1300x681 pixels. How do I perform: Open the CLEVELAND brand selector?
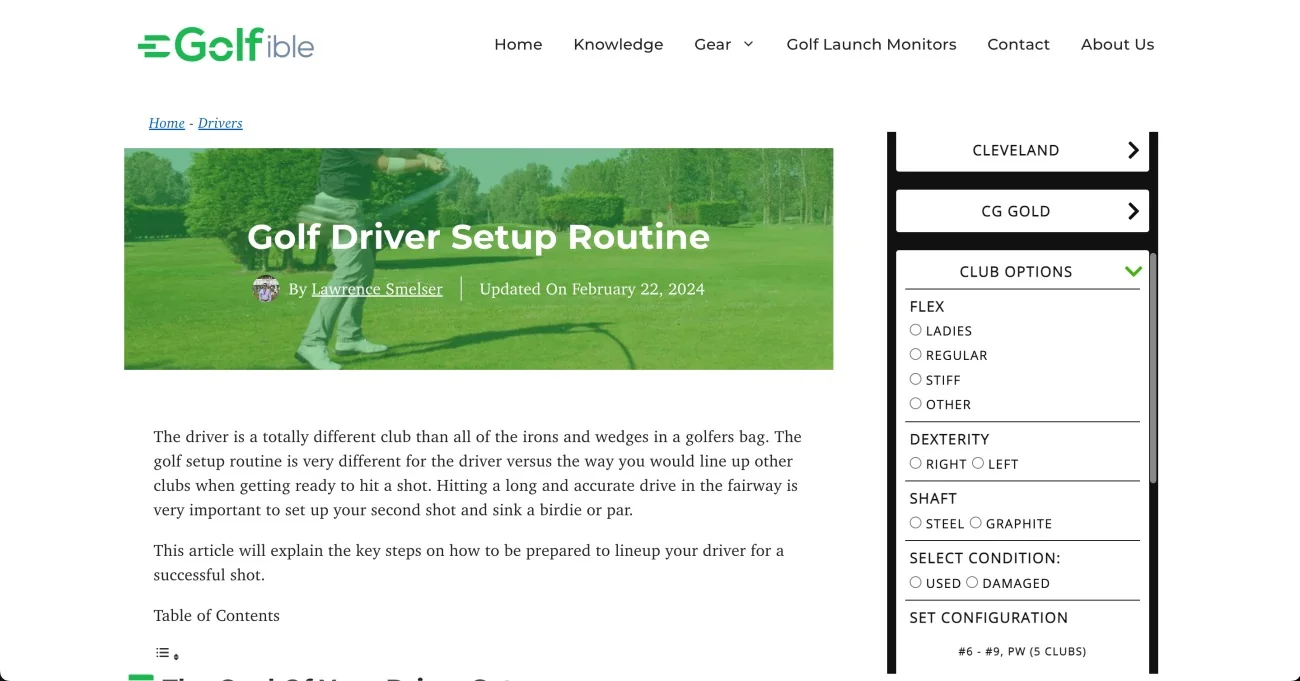(1022, 150)
